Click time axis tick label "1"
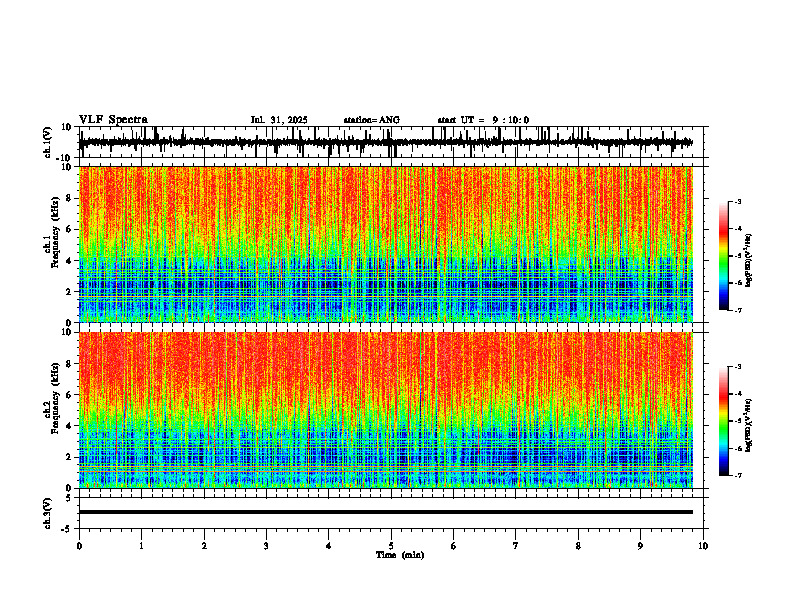 click(141, 546)
